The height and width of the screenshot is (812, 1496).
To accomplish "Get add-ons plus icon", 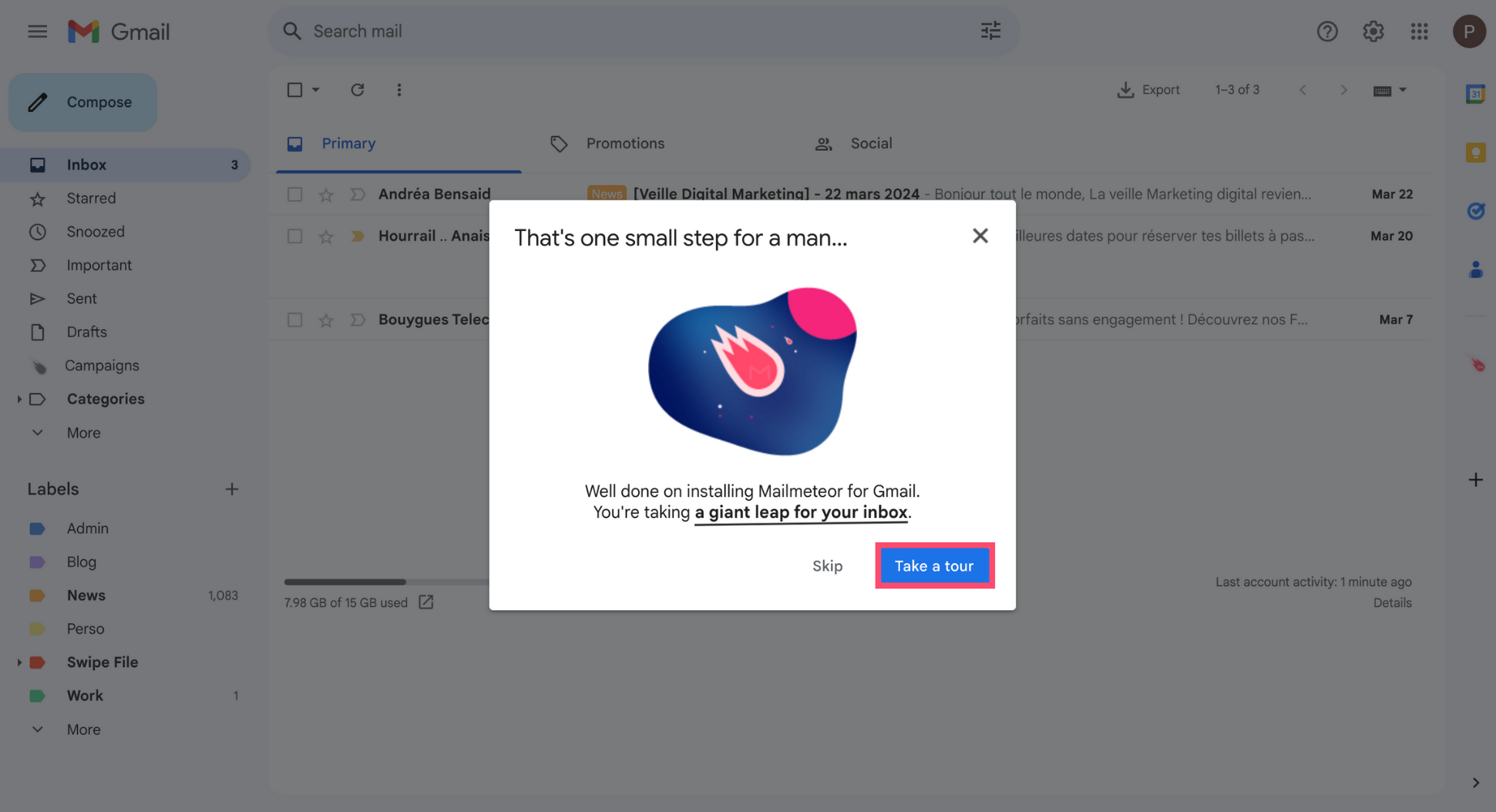I will (1475, 480).
